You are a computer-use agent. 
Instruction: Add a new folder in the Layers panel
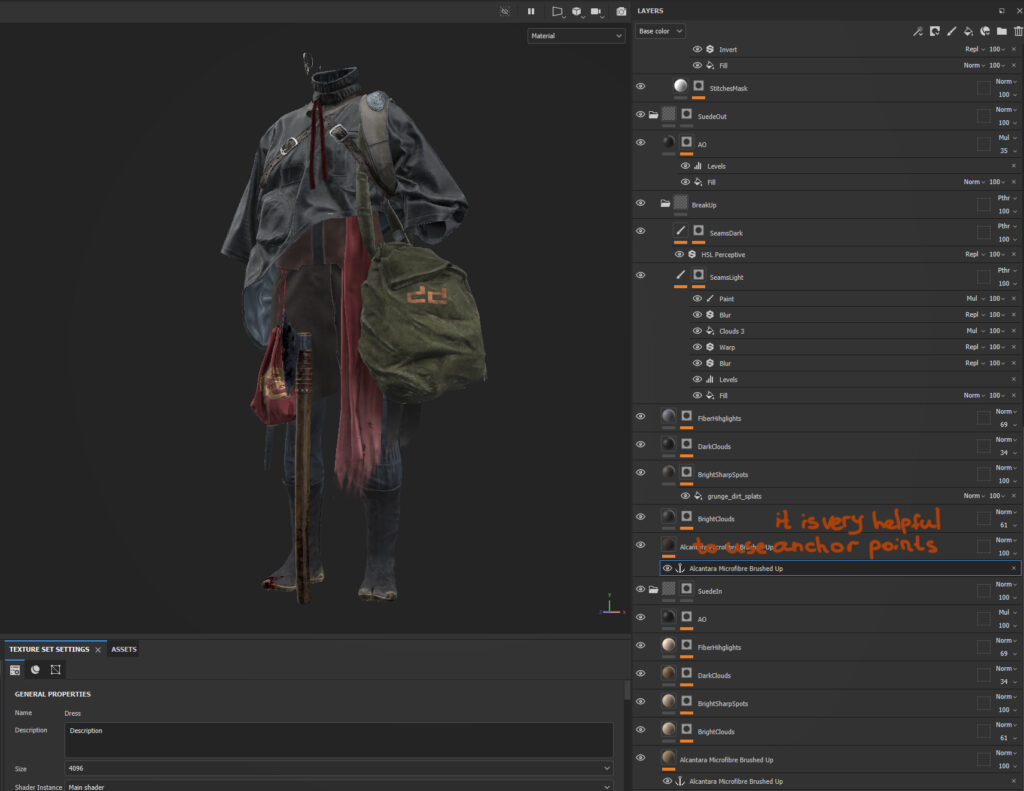click(1001, 31)
